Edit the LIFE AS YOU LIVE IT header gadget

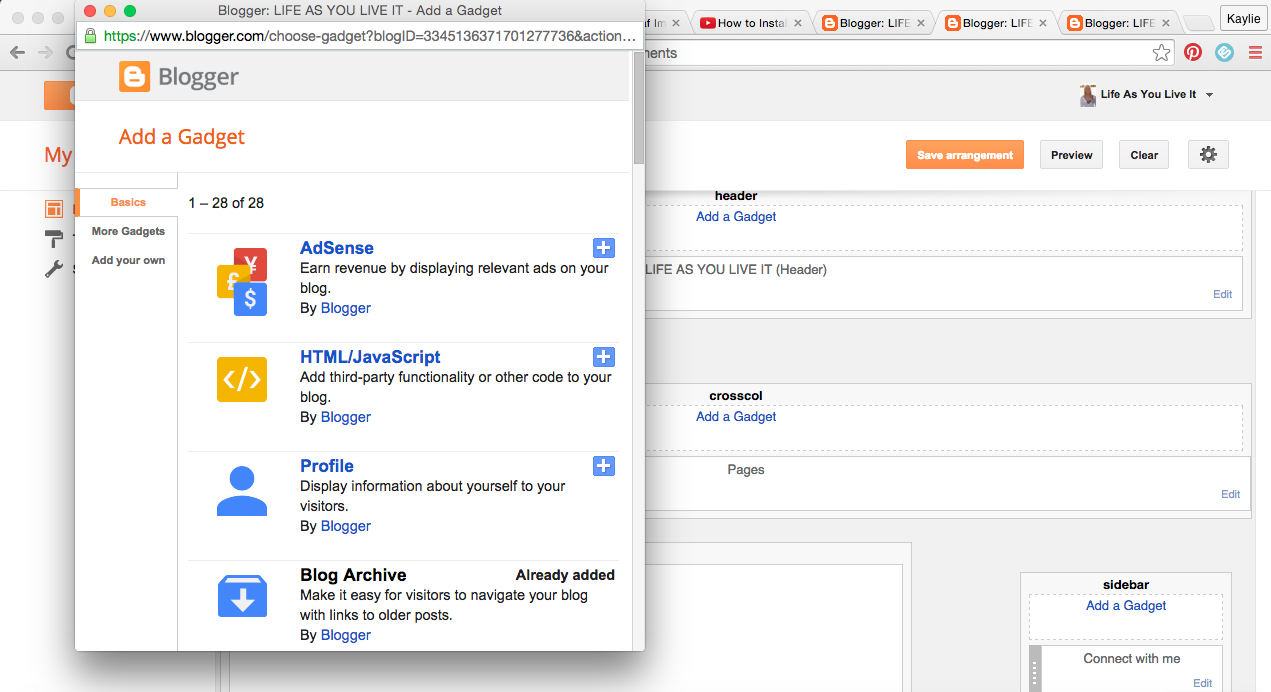click(x=1222, y=295)
